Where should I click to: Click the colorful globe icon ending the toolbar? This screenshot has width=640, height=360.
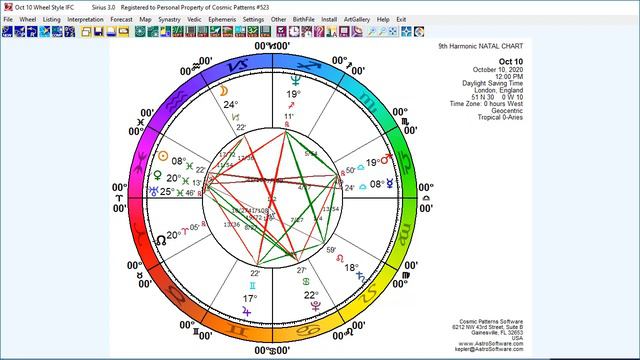[419, 31]
